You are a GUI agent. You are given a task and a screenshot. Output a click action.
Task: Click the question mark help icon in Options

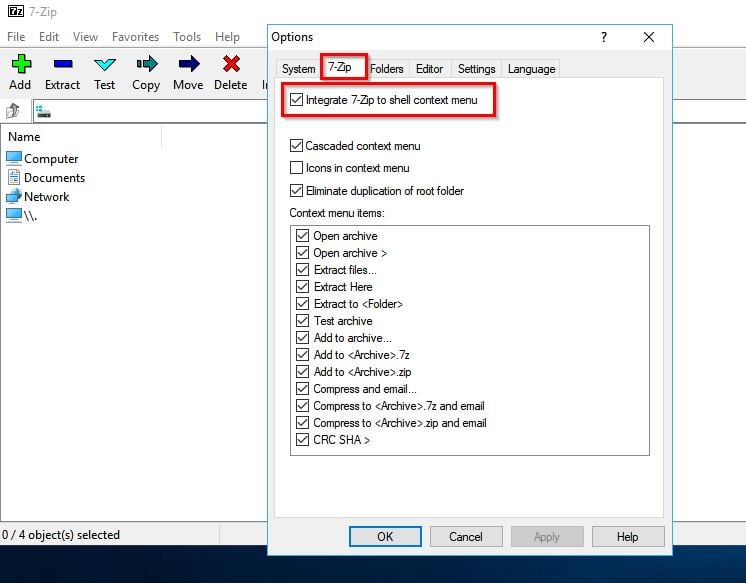click(604, 37)
